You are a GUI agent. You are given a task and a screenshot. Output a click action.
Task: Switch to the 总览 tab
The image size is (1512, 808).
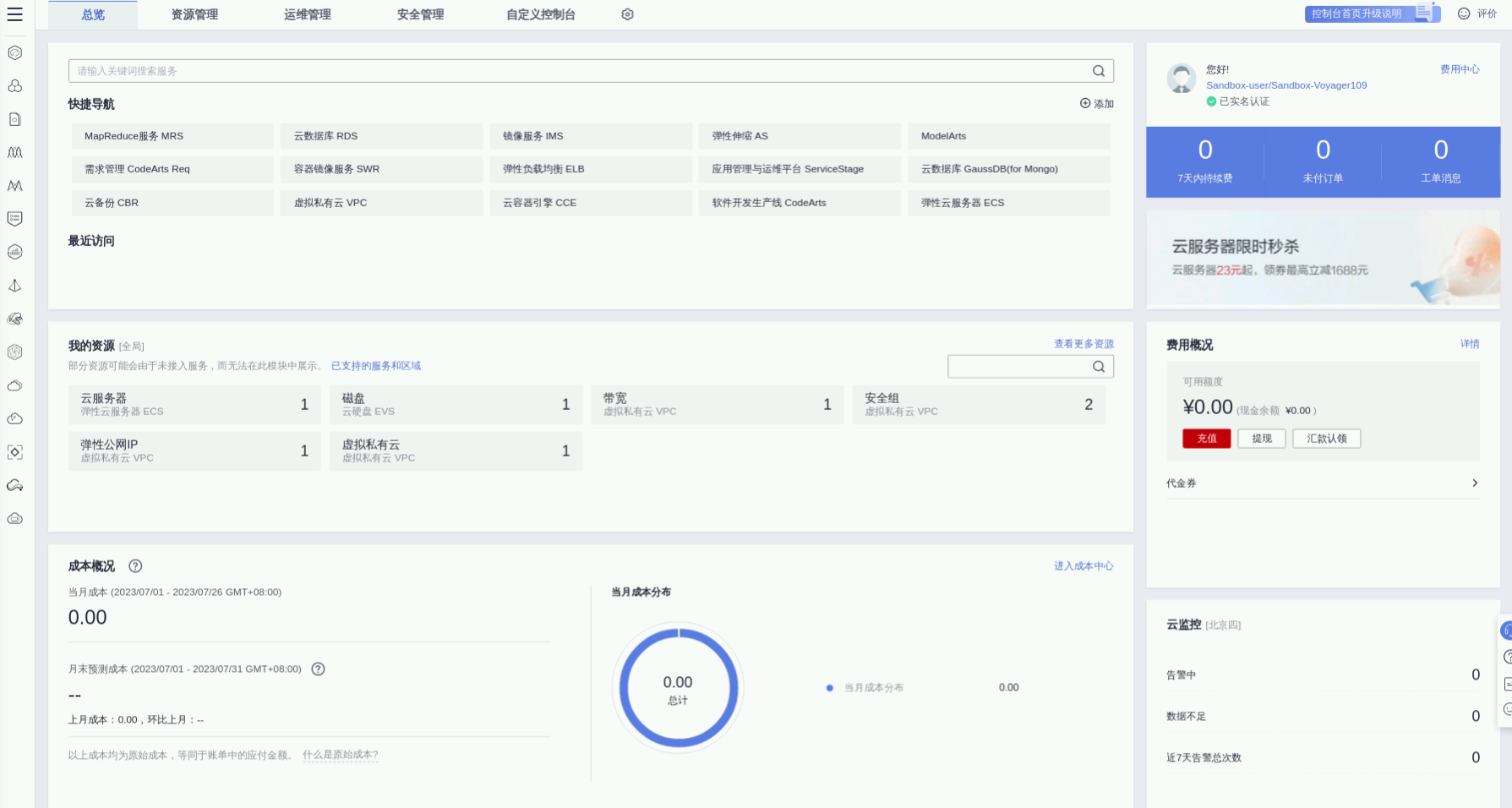click(x=93, y=15)
